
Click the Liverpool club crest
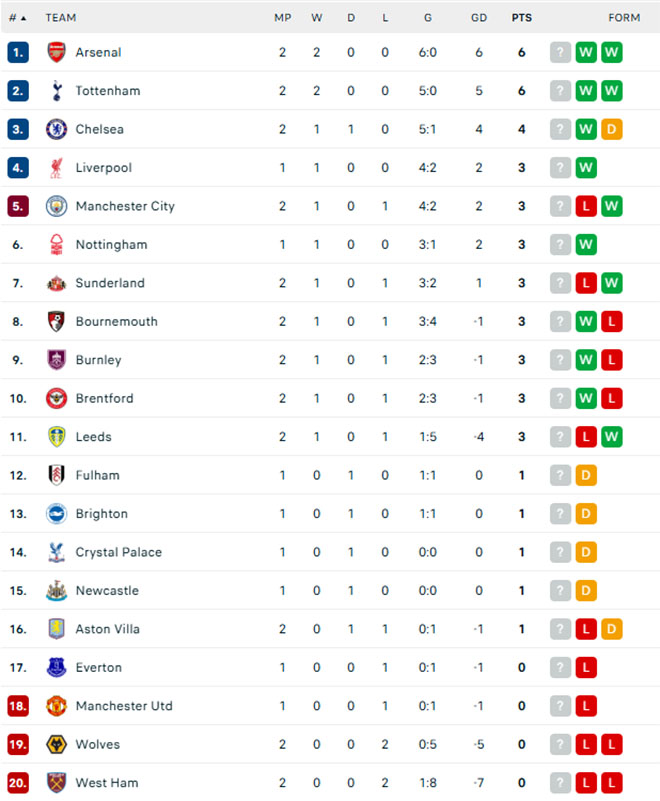point(56,168)
